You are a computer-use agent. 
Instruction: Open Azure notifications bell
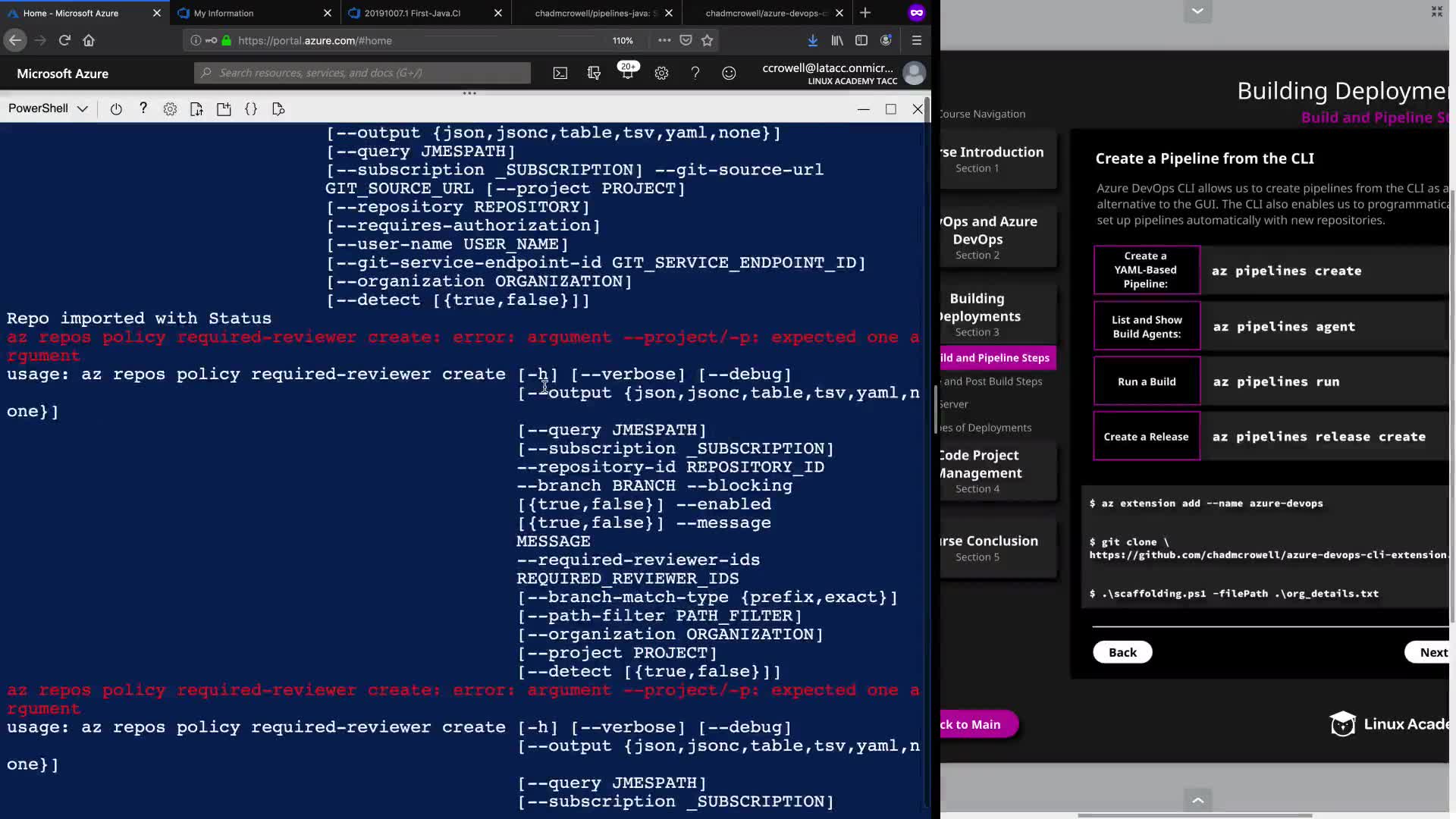point(627,73)
